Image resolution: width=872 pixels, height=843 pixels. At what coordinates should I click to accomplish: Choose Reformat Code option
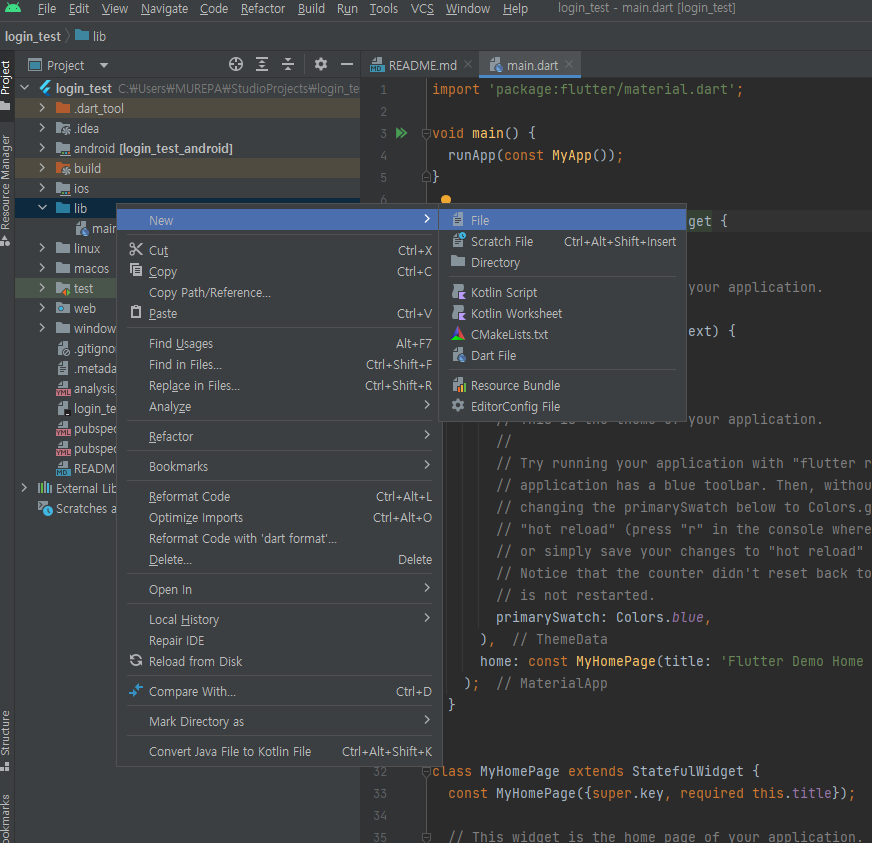click(280, 497)
